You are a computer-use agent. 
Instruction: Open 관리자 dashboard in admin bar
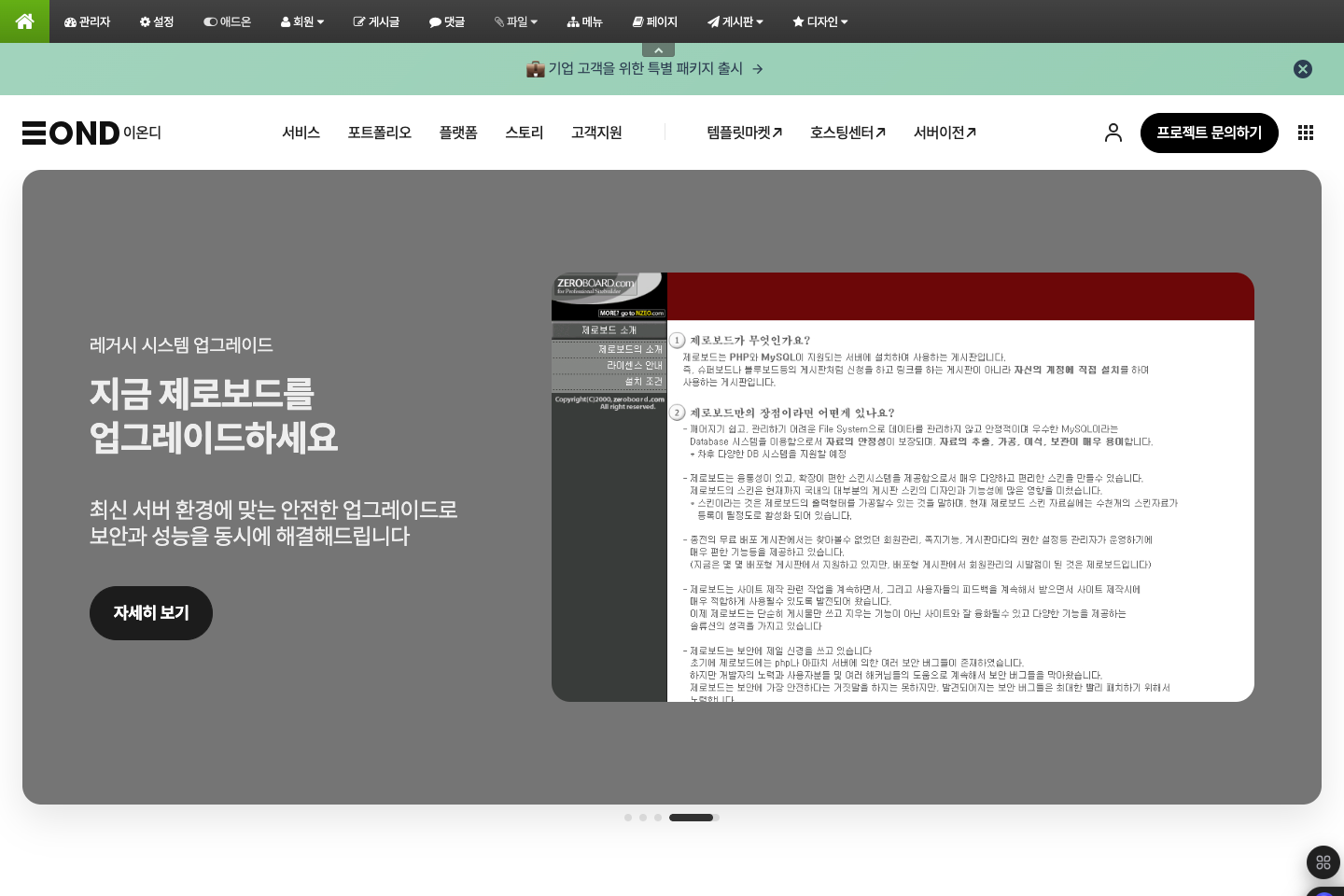[x=87, y=21]
